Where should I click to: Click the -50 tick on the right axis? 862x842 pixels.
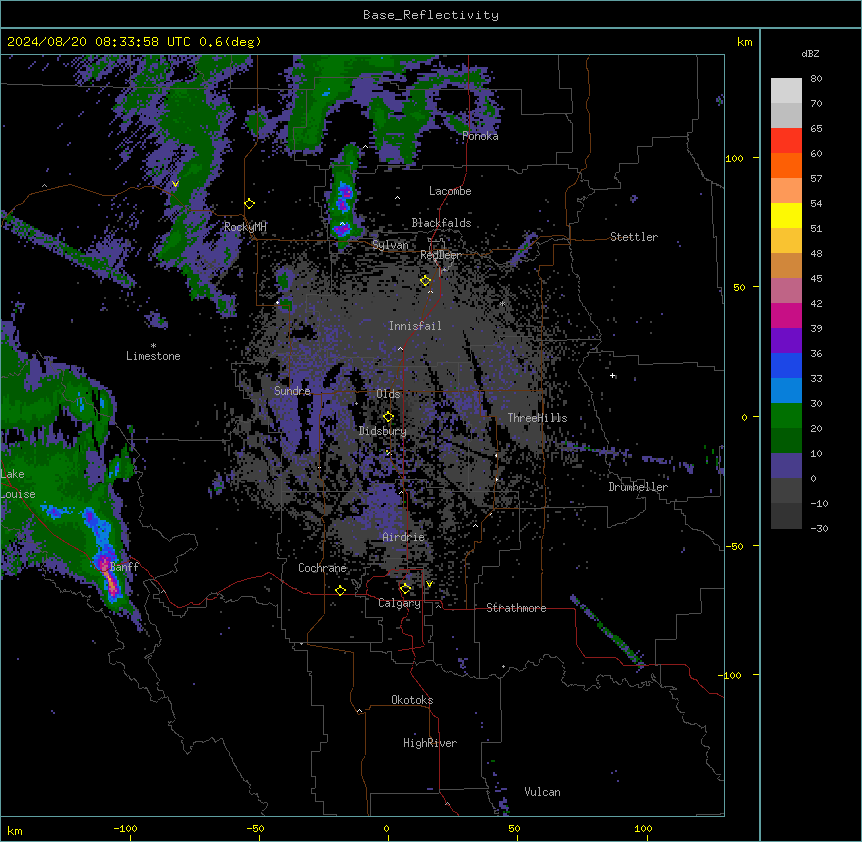(x=734, y=546)
